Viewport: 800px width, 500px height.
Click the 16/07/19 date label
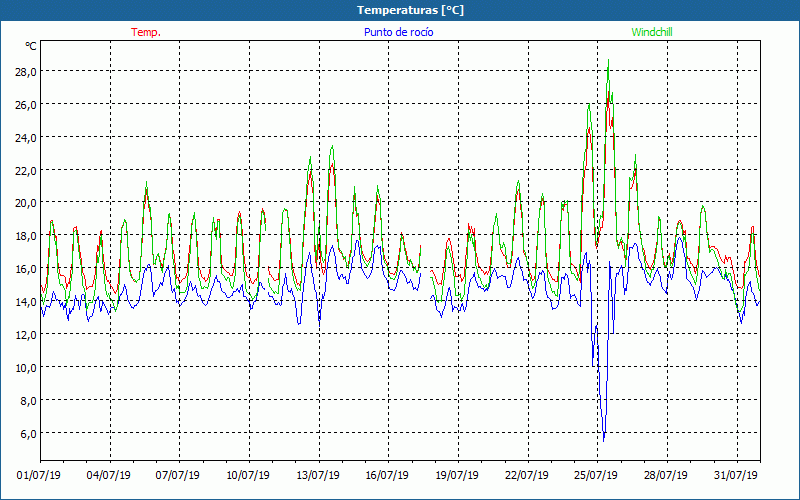[x=387, y=475]
